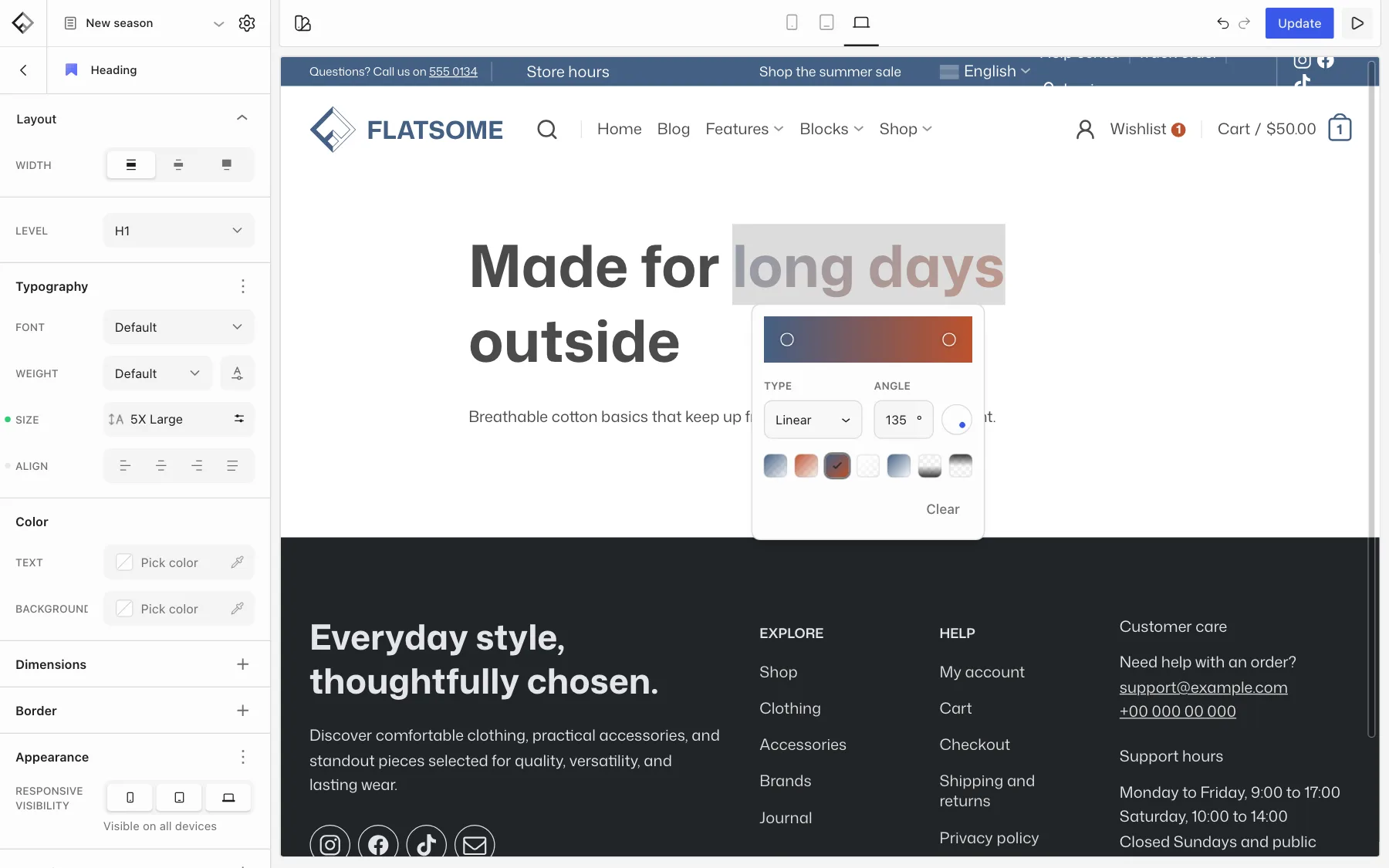Align text right
Image resolution: width=1389 pixels, height=868 pixels.
coord(197,465)
